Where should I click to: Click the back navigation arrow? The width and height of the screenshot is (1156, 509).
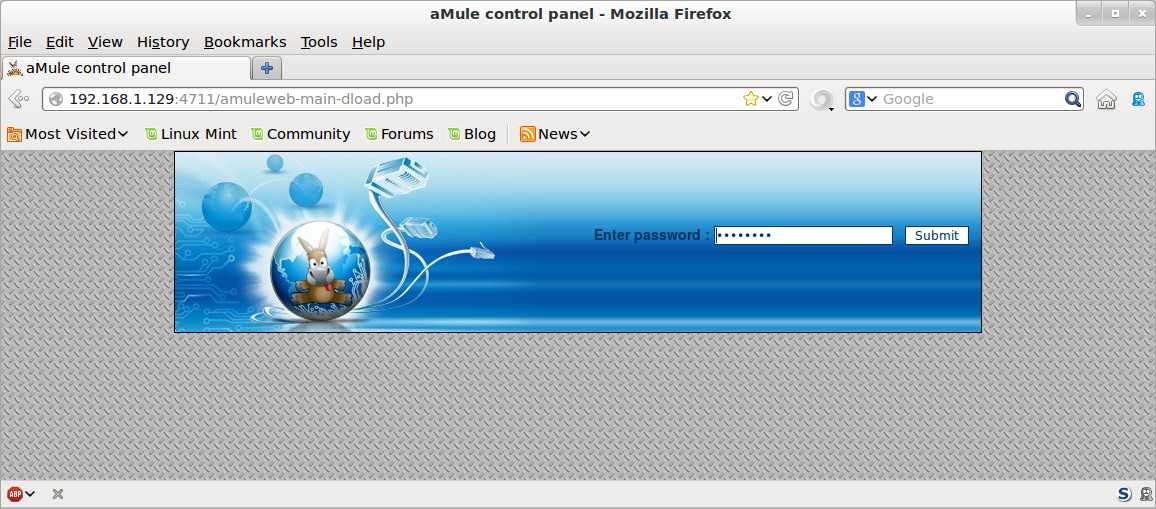click(x=18, y=99)
